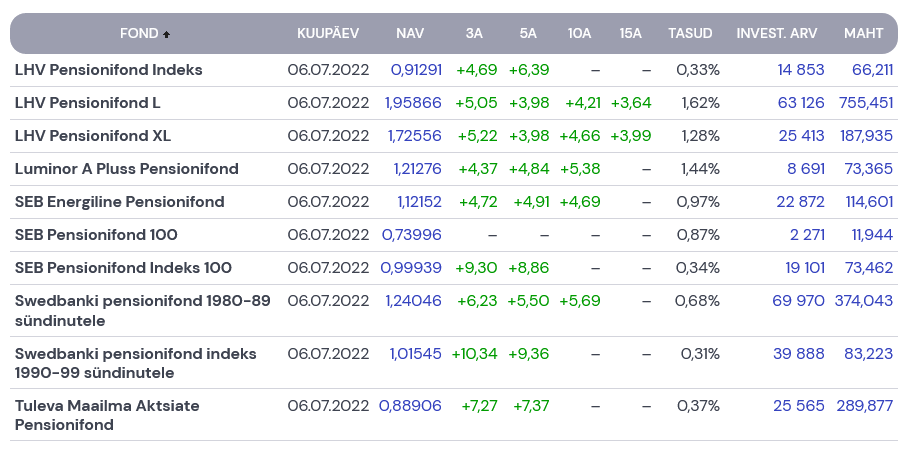This screenshot has height=450, width=912.
Task: Open LHV Pensionifond Indeks fund
Action: [x=109, y=70]
